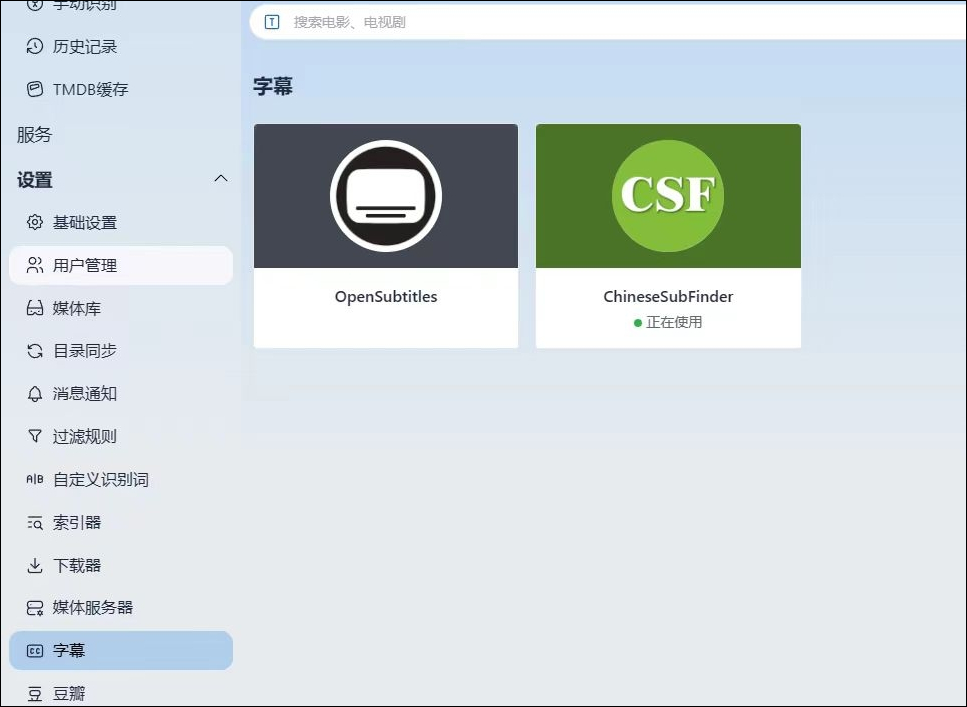Collapse the 设置 section chevron
The image size is (967, 707).
point(221,179)
